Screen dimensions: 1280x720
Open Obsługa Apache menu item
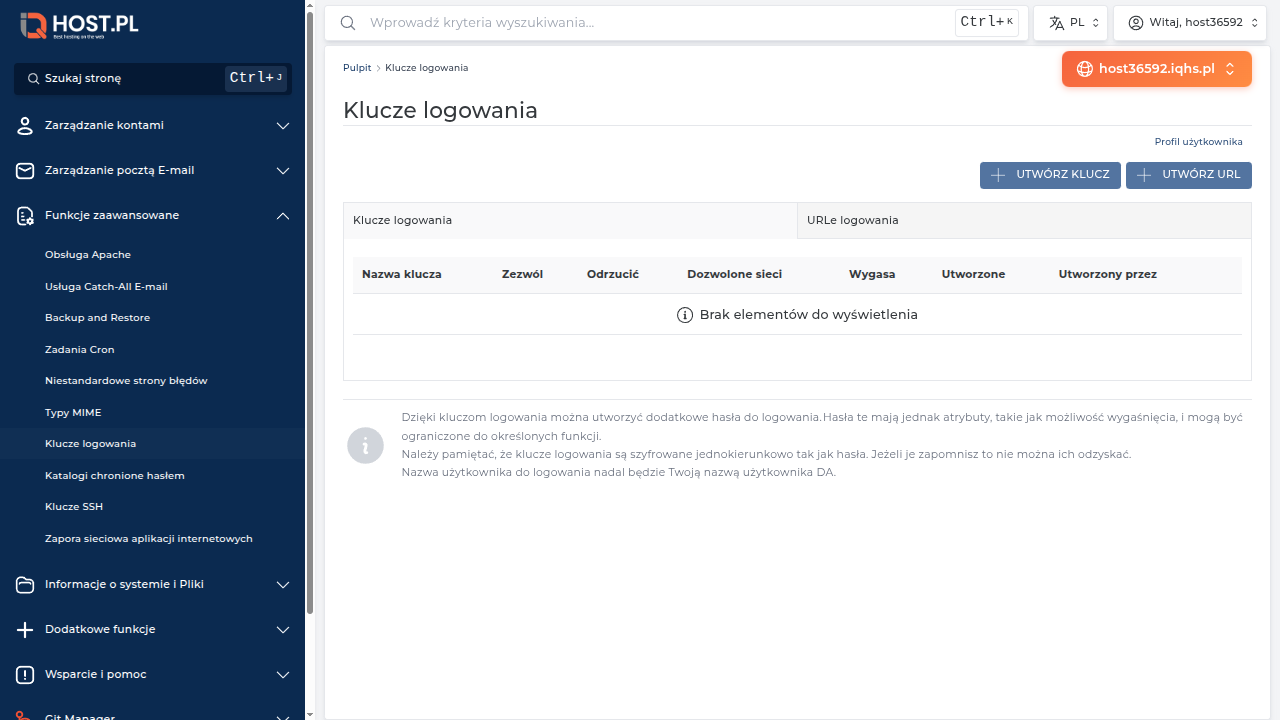pos(88,255)
